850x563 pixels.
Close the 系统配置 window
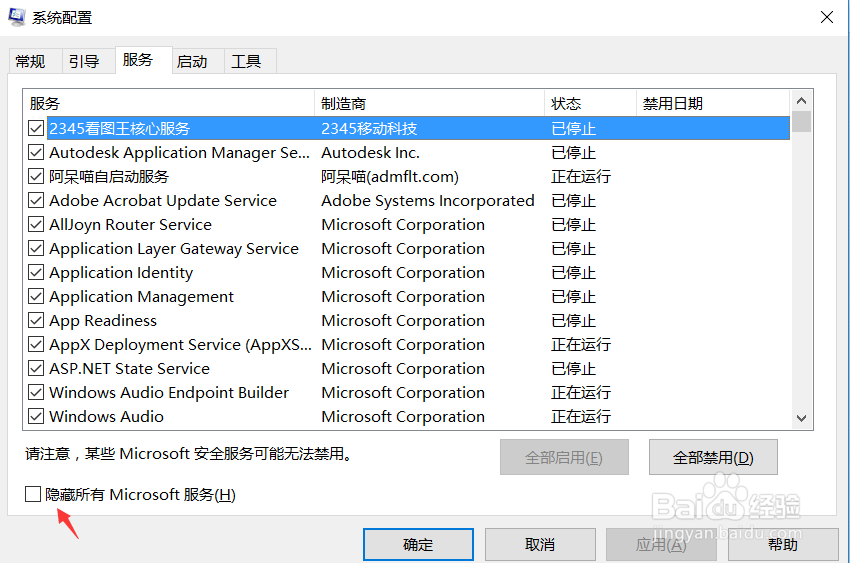[x=827, y=17]
